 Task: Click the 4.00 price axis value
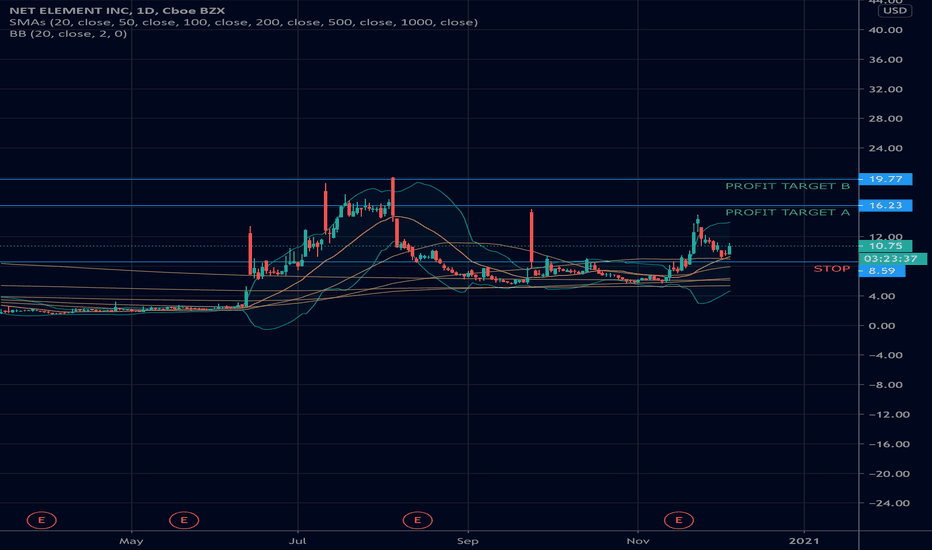[x=881, y=297]
